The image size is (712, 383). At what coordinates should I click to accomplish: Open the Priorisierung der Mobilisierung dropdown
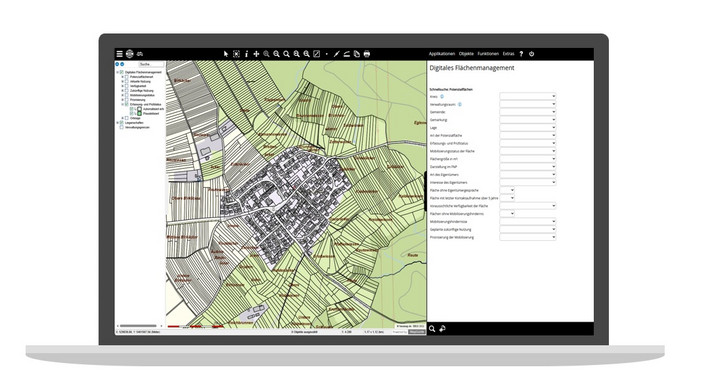click(x=528, y=237)
